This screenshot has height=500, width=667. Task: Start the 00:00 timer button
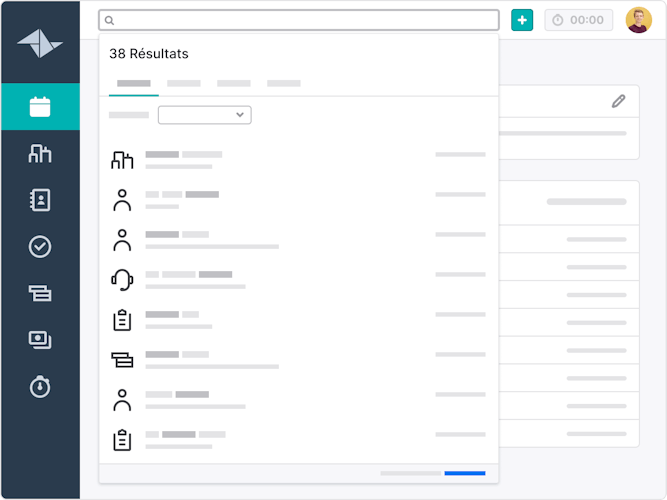tap(578, 20)
